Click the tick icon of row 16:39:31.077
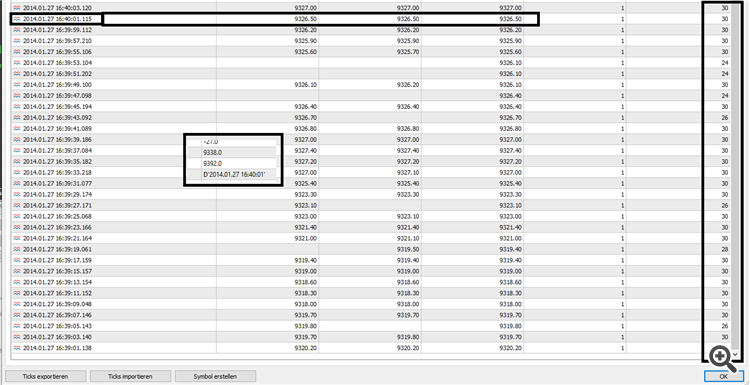Screen dimensions: 750x385 click(x=18, y=184)
